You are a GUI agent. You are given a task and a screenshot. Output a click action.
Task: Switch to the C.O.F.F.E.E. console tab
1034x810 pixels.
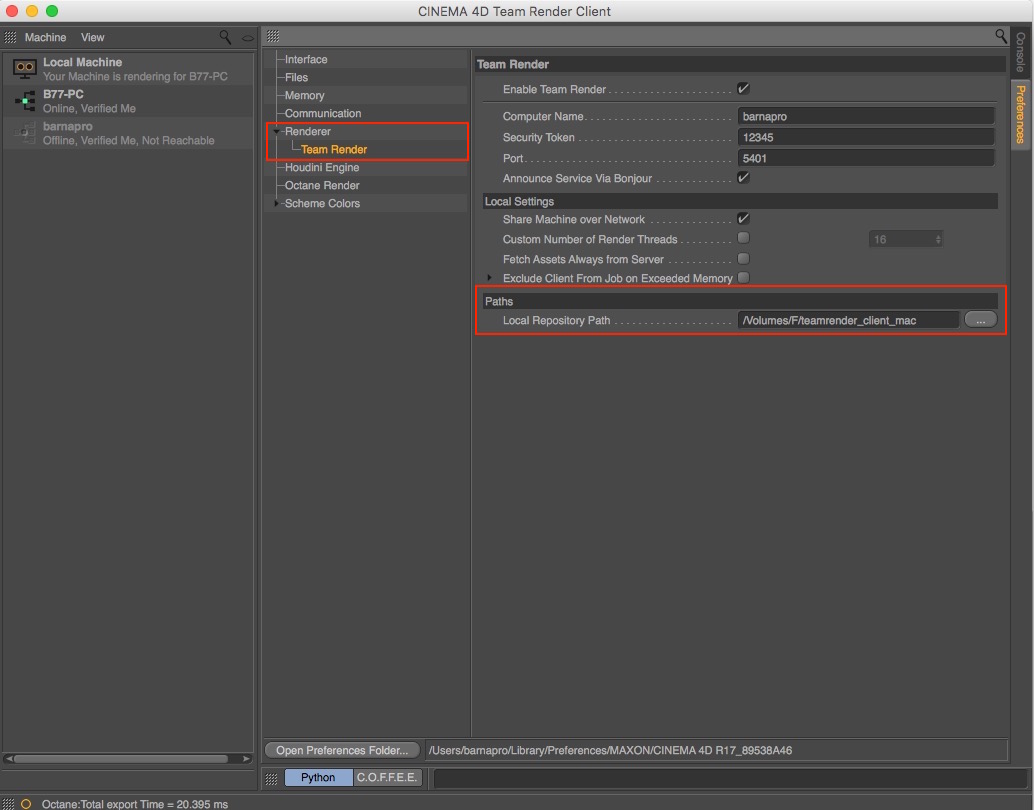387,778
